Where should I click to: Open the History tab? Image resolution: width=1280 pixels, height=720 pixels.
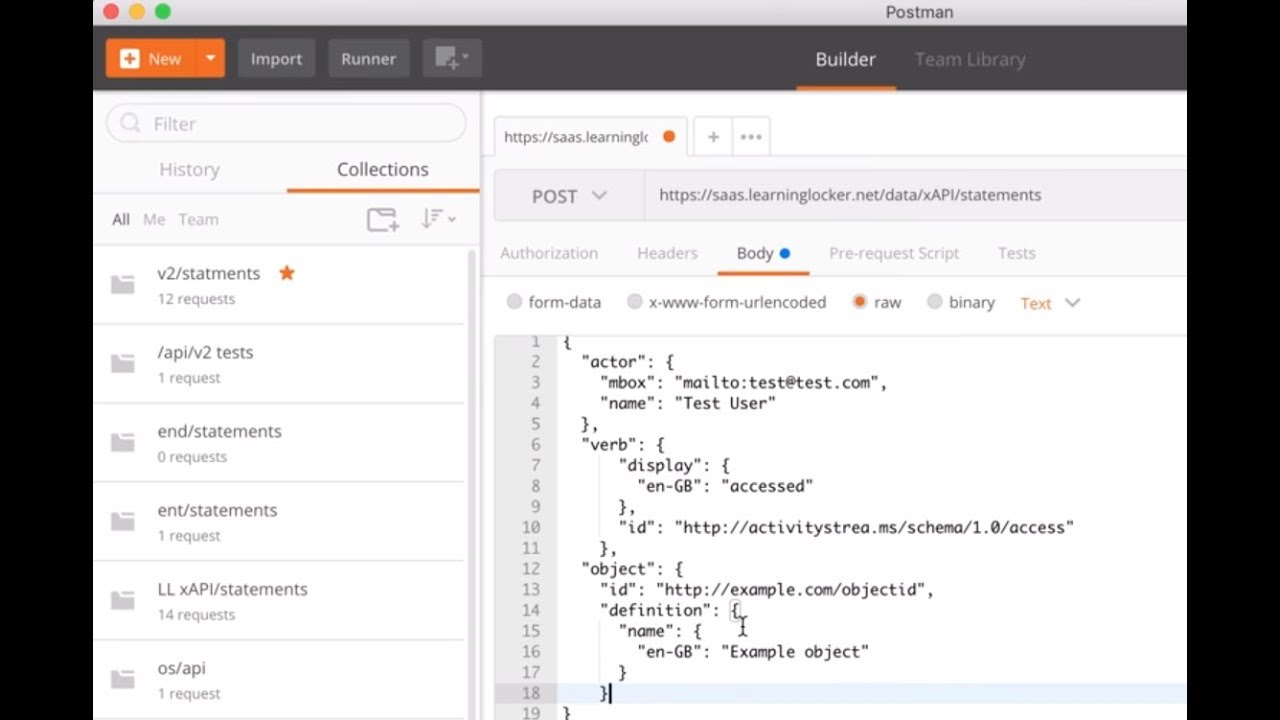(189, 170)
